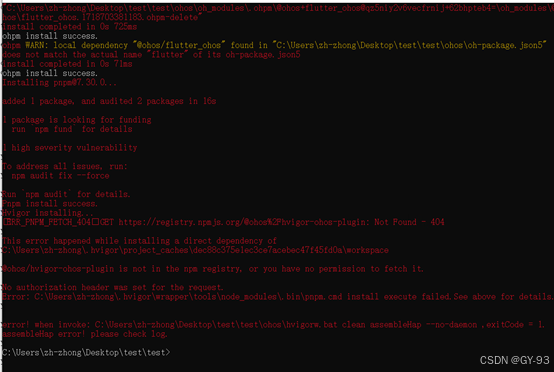Click the 'run `npm fund` for details' text
This screenshot has height=372, width=554.
pyautogui.click(x=72, y=129)
